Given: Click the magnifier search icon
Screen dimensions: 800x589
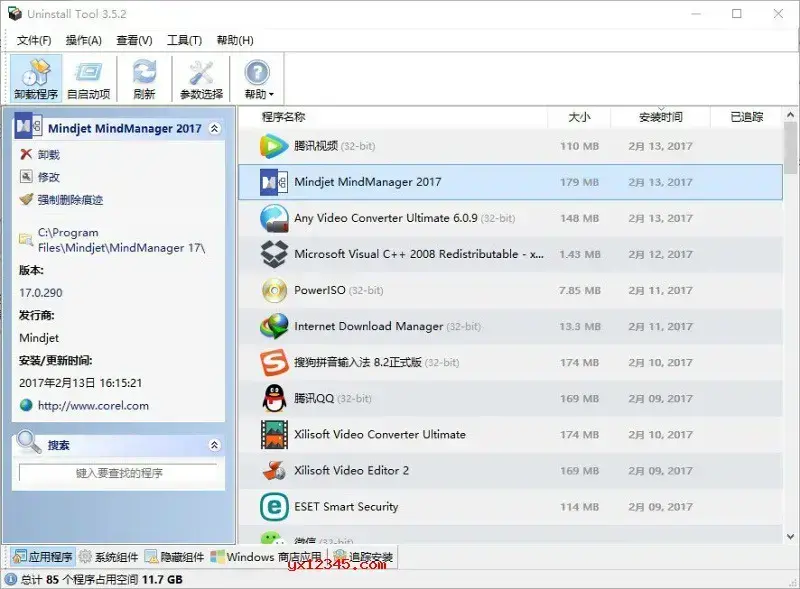Looking at the screenshot, I should 29,443.
